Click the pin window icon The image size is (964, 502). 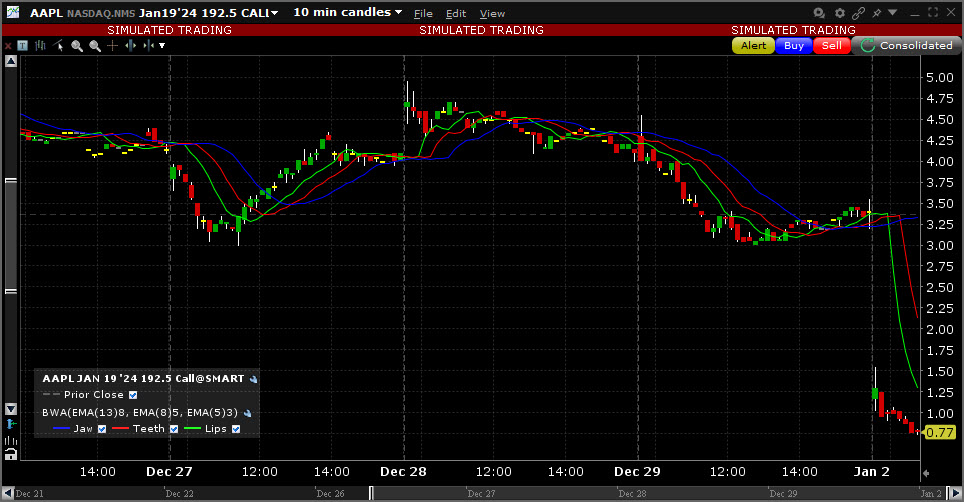tap(877, 12)
